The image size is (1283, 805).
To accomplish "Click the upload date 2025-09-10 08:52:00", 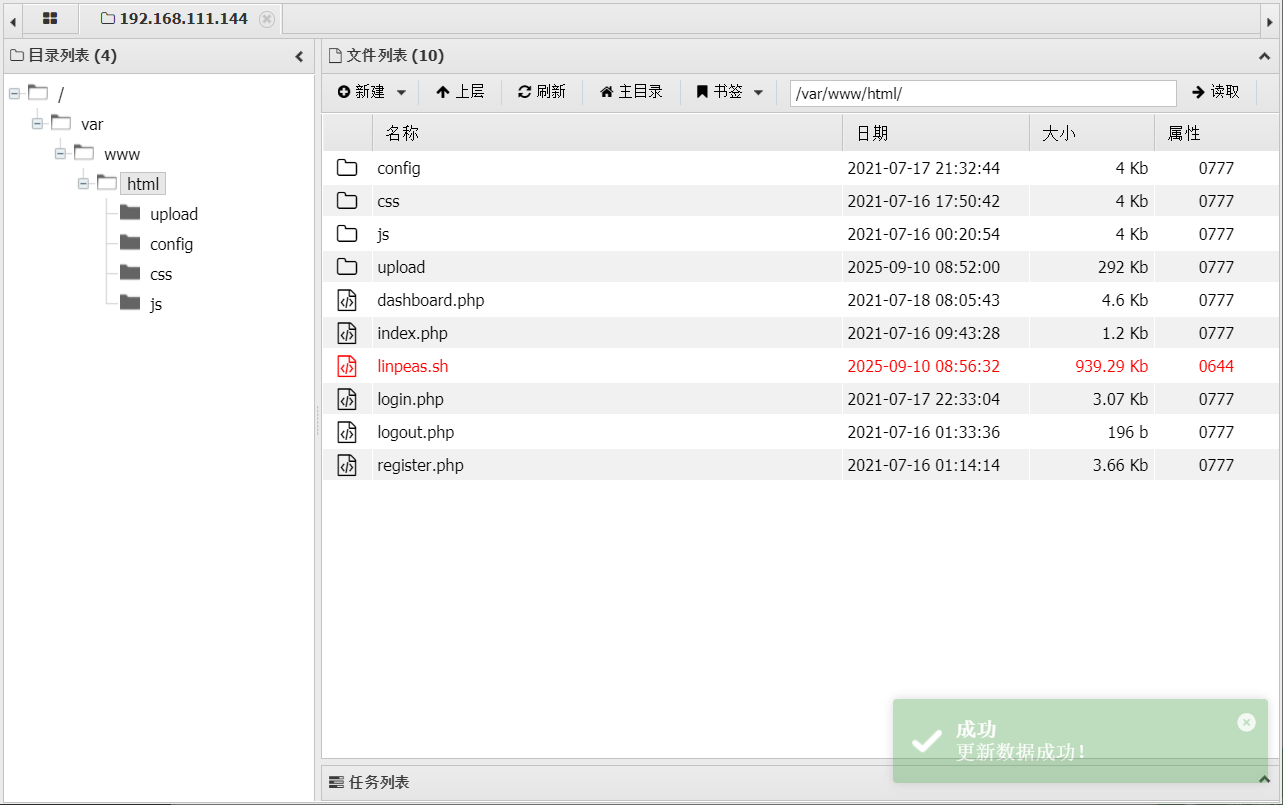I will pos(924,267).
